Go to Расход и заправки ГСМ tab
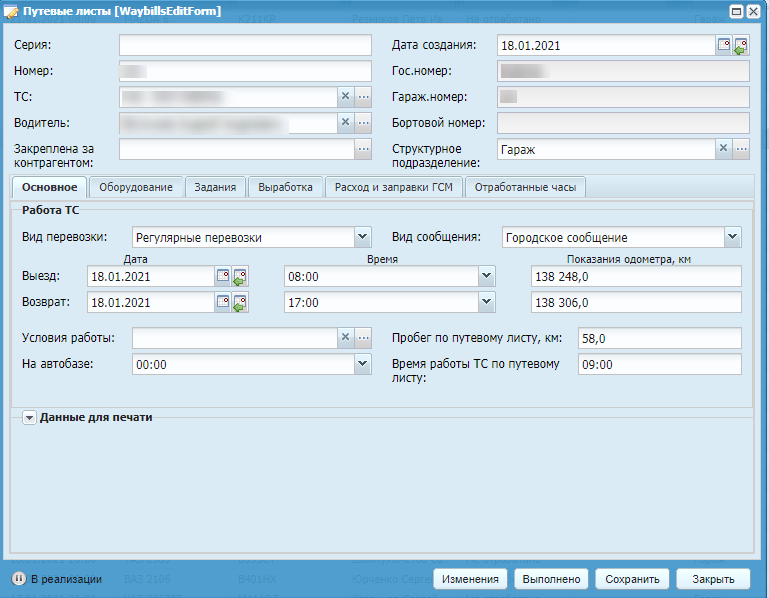Viewport: 769px width, 598px height. click(x=394, y=187)
